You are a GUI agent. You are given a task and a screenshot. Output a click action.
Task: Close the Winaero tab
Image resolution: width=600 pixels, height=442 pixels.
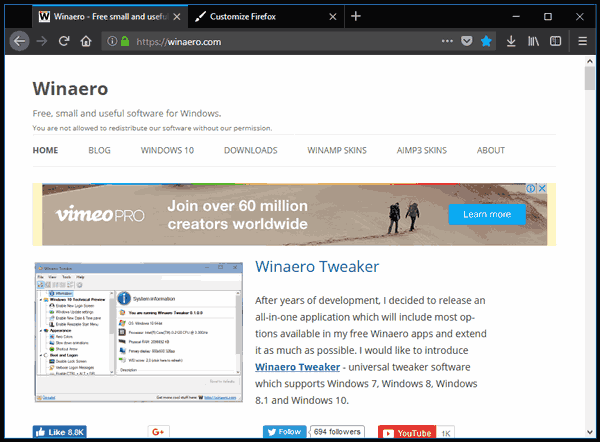(x=176, y=16)
